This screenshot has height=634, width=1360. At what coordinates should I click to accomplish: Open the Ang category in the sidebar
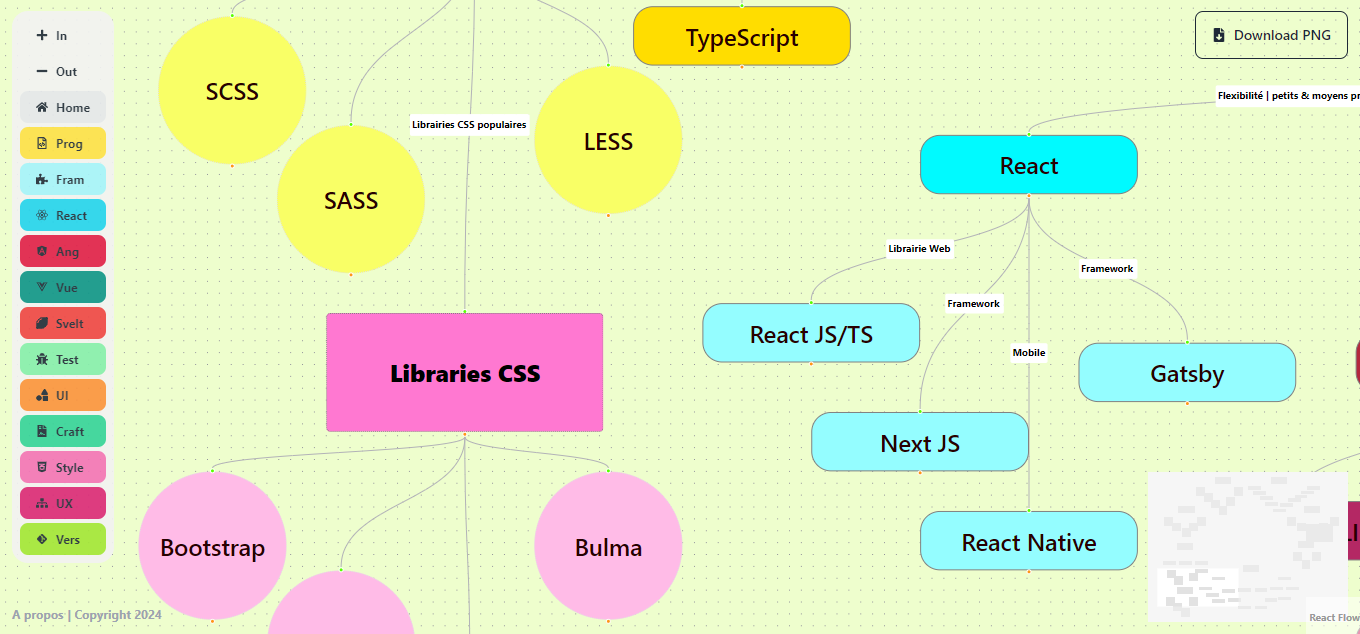[62, 251]
